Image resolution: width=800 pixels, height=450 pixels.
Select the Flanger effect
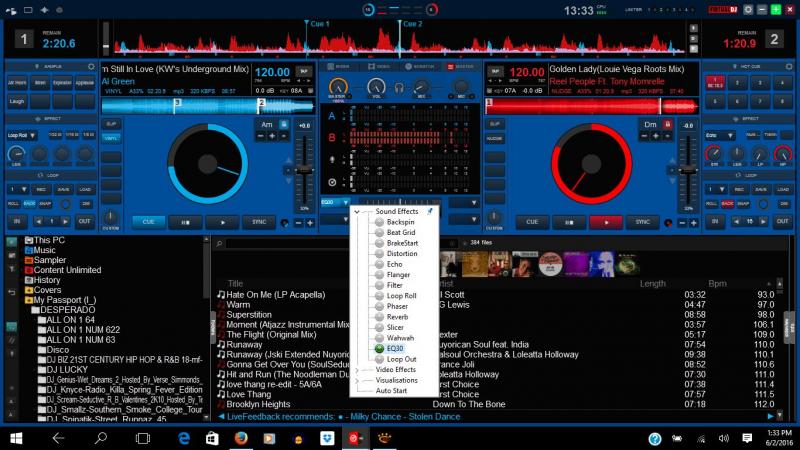pos(398,274)
